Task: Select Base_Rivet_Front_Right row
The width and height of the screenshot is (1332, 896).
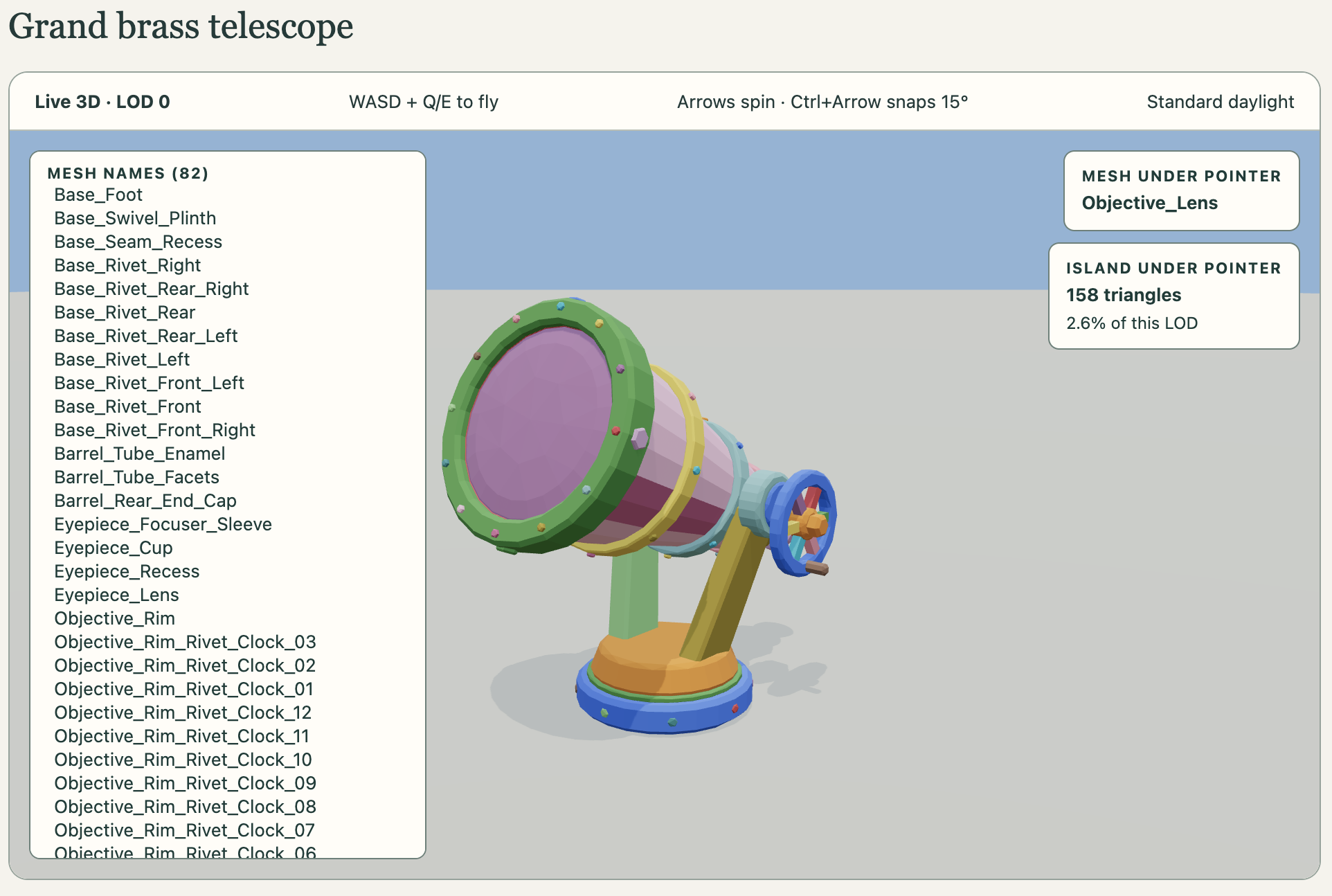Action: (154, 430)
